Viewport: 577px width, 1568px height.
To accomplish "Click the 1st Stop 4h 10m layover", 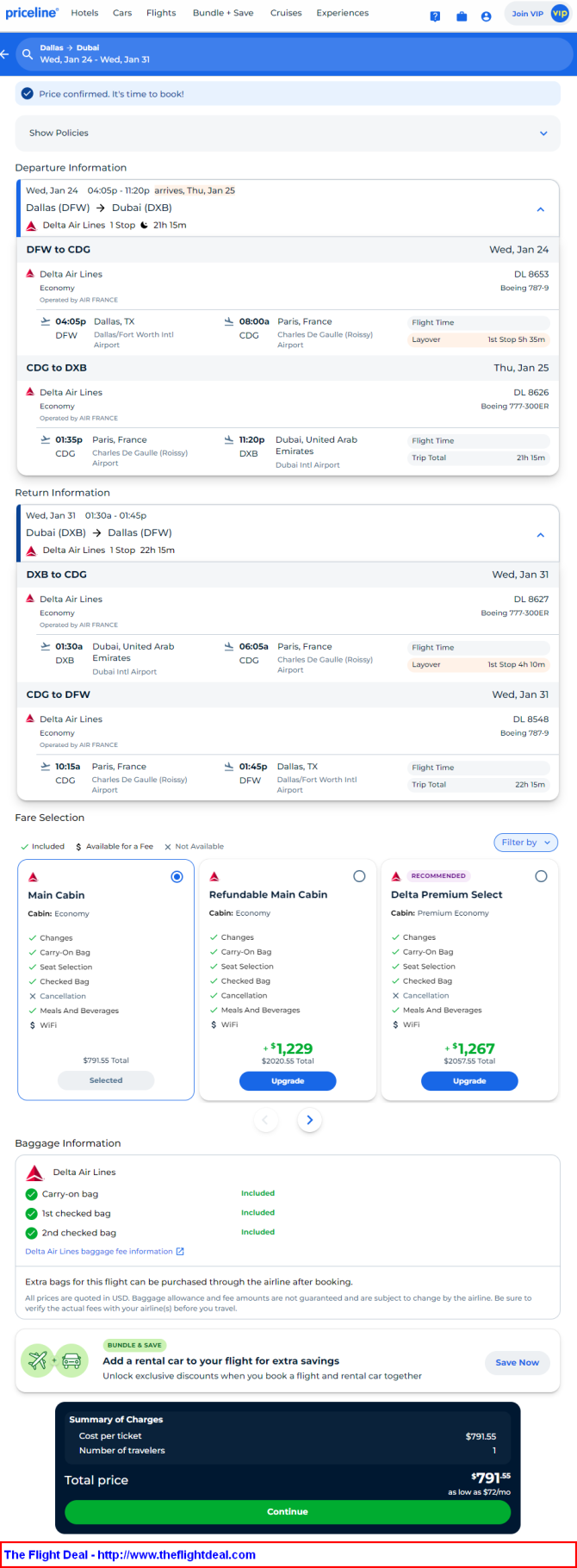I will coord(478,664).
